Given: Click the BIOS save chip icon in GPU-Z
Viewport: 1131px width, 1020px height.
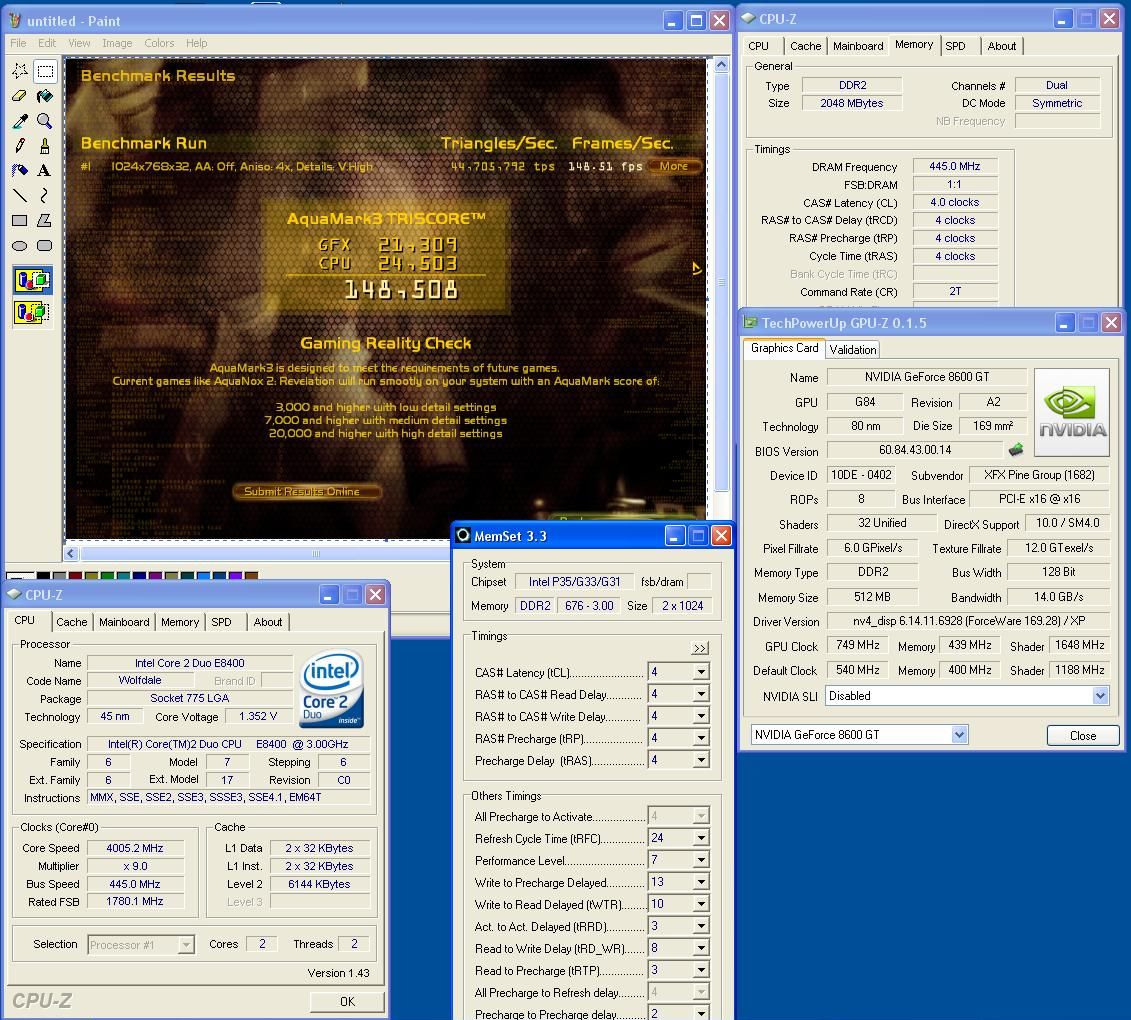Looking at the screenshot, I should [x=1016, y=450].
